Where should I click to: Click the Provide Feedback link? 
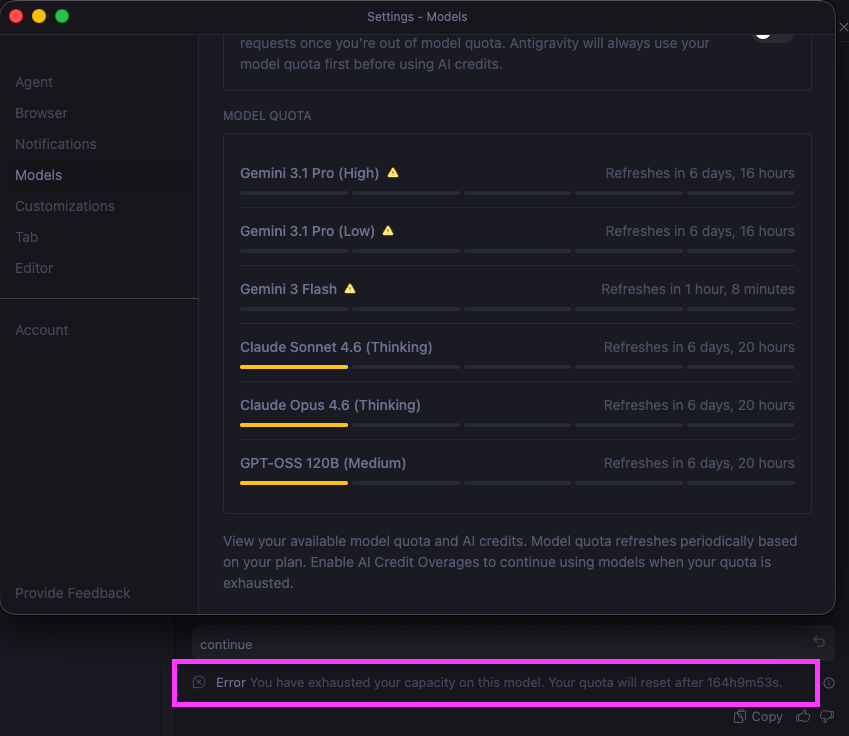point(73,593)
